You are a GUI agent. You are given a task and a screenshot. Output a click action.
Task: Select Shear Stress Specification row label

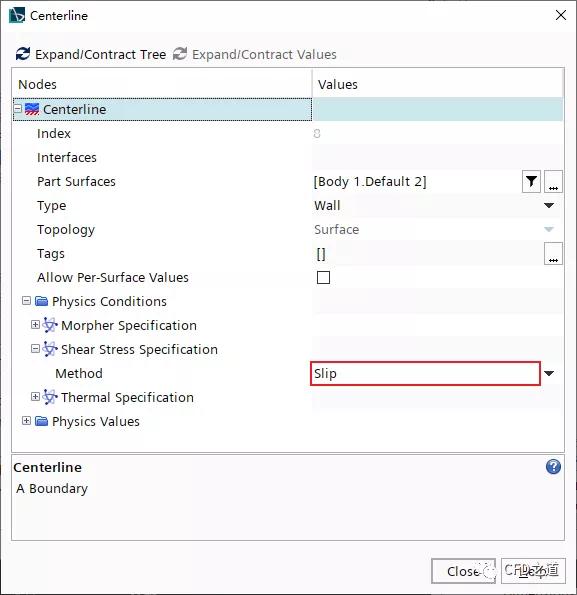(140, 349)
